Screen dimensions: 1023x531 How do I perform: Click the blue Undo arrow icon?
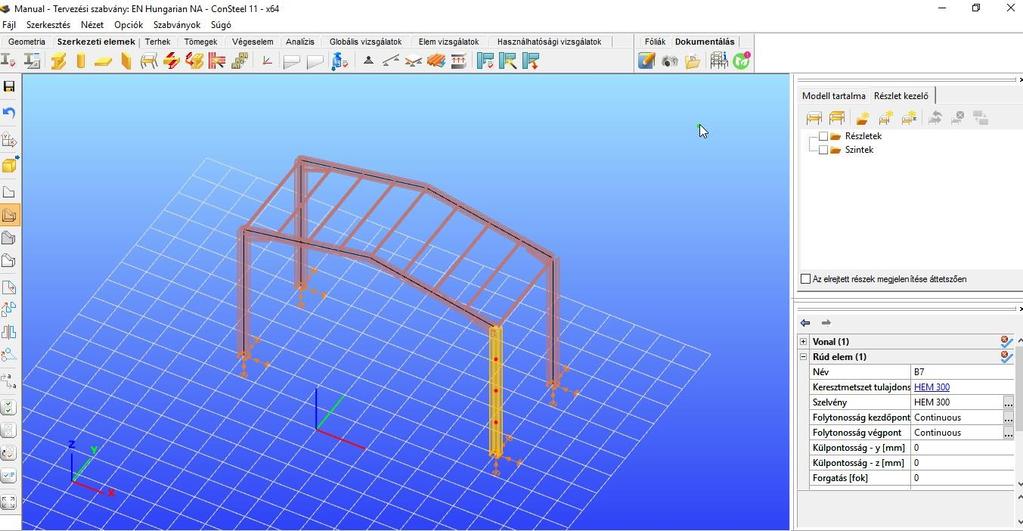(9, 114)
